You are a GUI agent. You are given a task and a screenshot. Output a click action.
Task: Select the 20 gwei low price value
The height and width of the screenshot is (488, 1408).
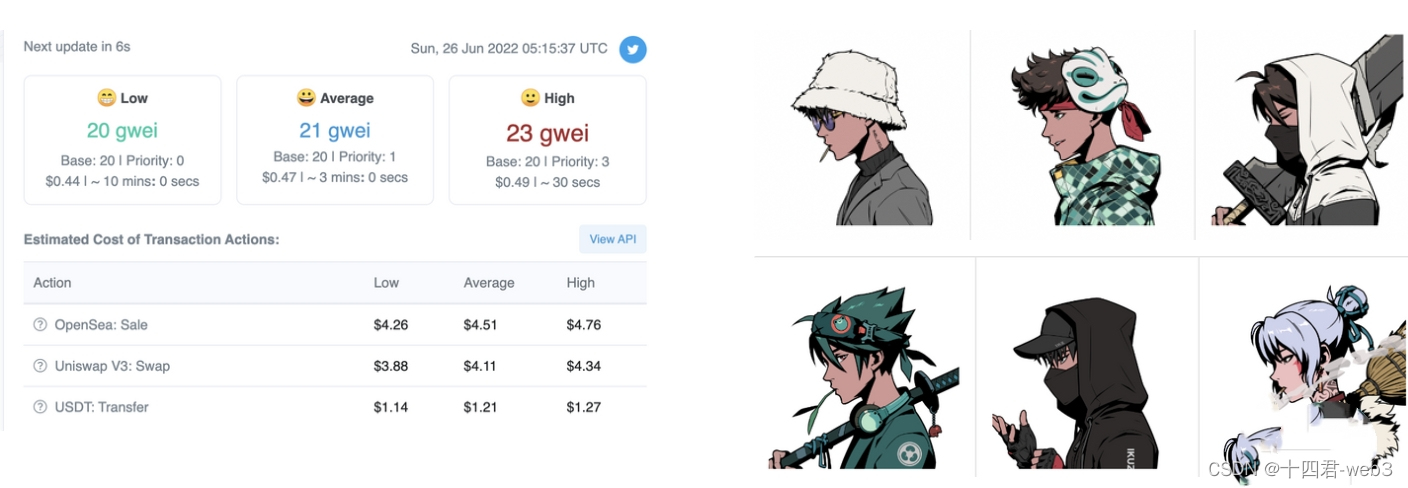click(122, 130)
